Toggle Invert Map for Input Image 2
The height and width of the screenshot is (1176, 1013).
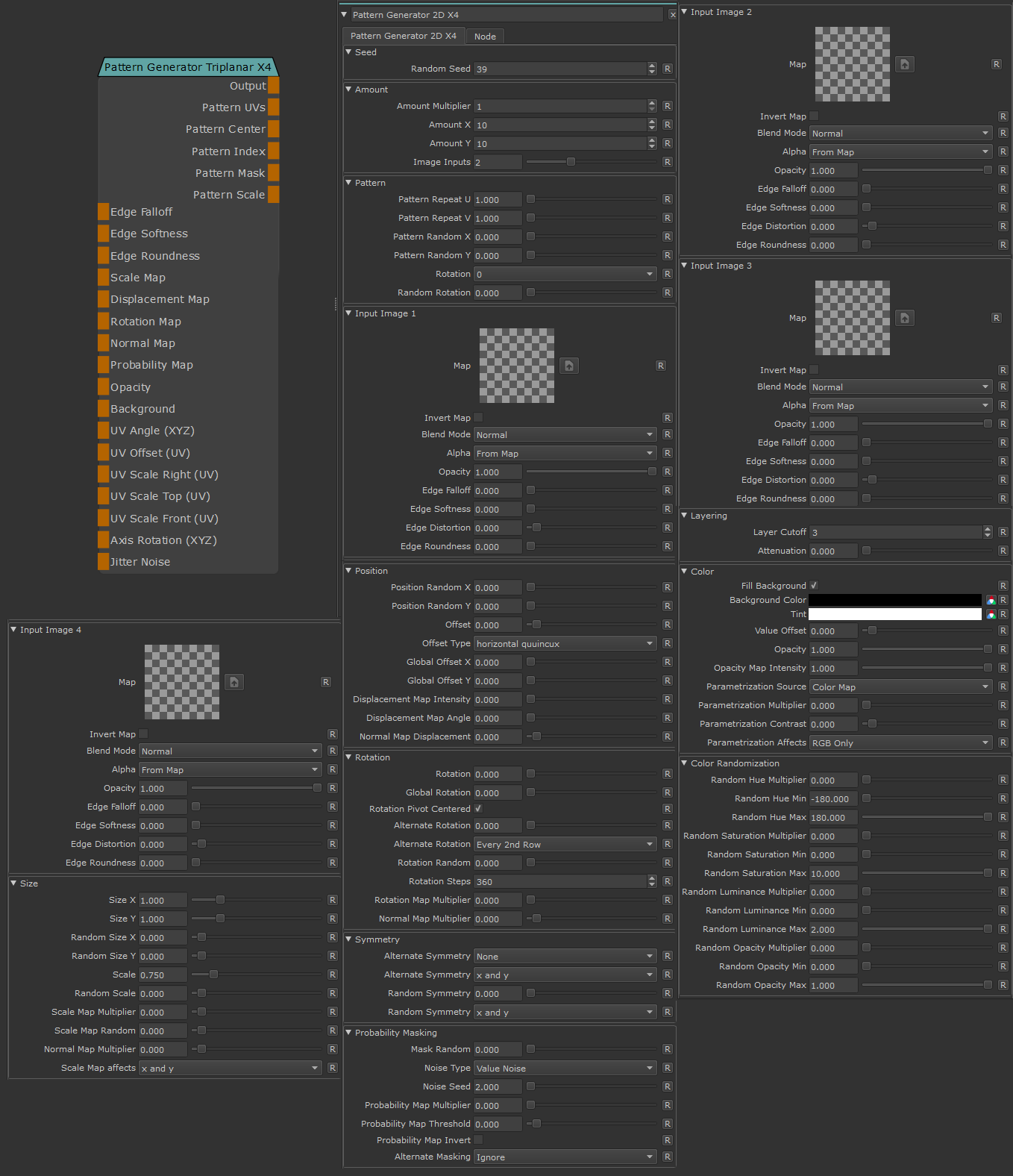click(814, 116)
